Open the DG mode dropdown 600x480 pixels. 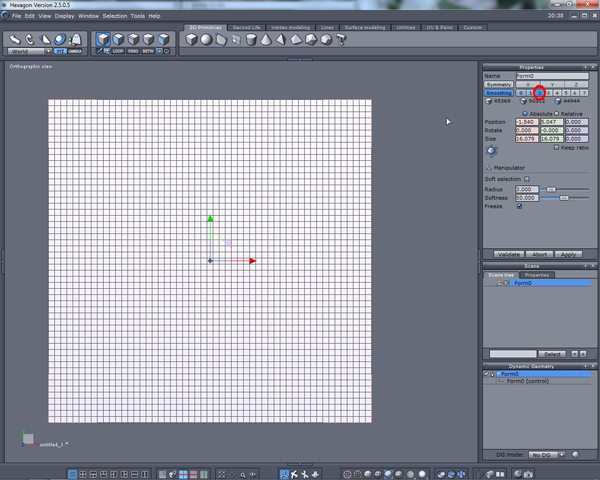[x=561, y=455]
